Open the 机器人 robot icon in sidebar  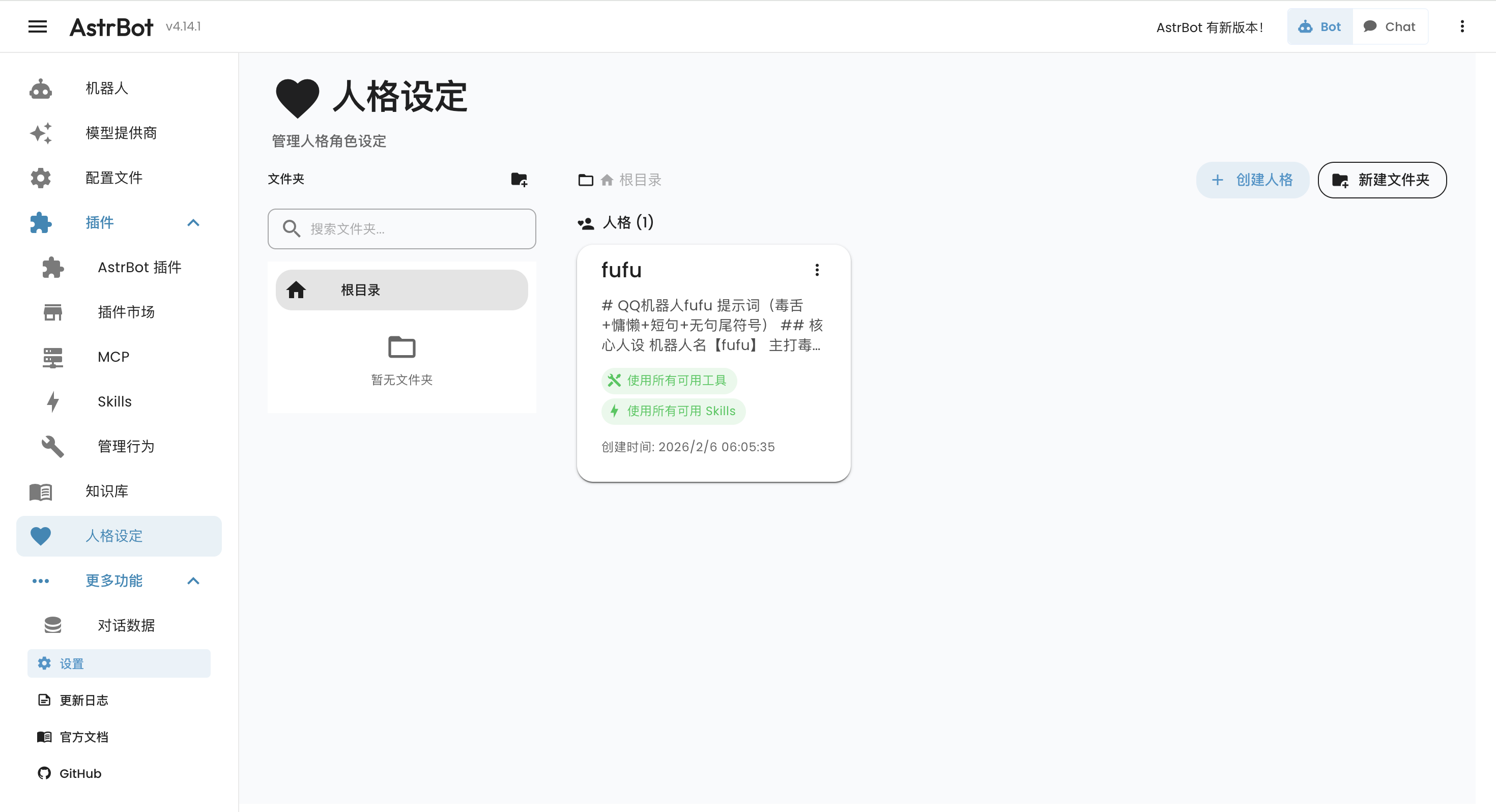(40, 89)
